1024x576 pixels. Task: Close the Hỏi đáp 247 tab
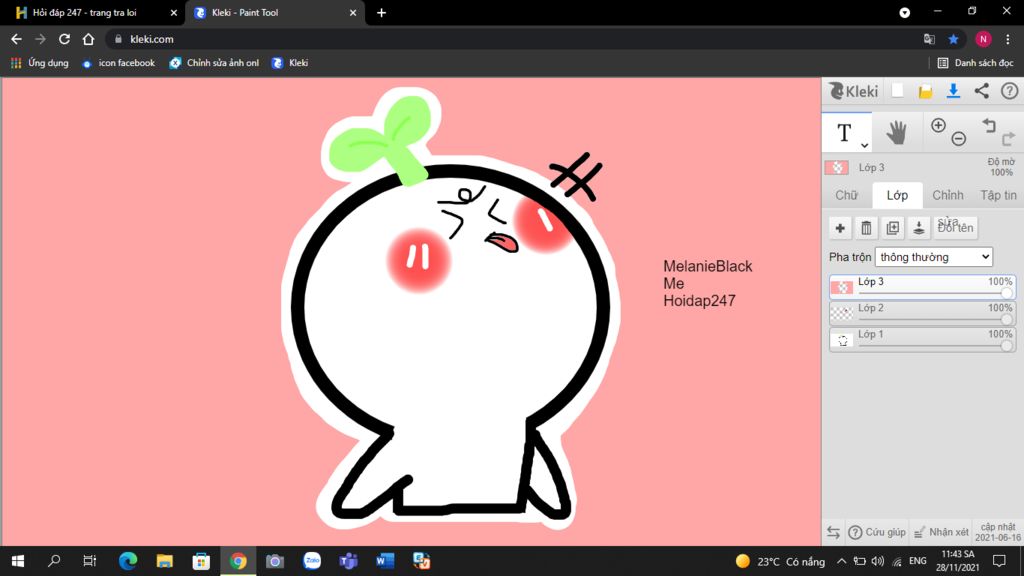pos(174,12)
